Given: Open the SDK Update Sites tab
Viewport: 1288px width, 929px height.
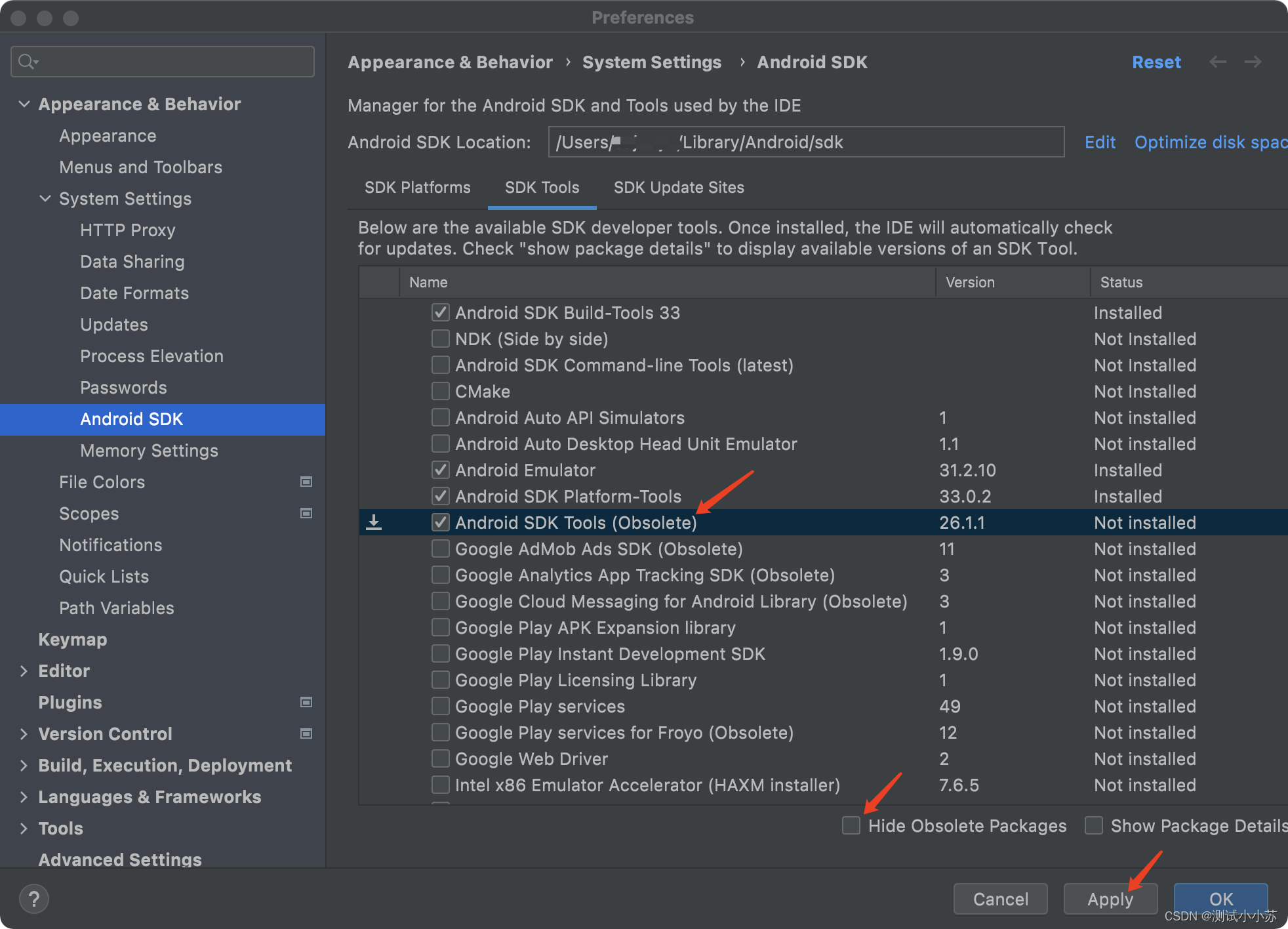Looking at the screenshot, I should coord(679,188).
